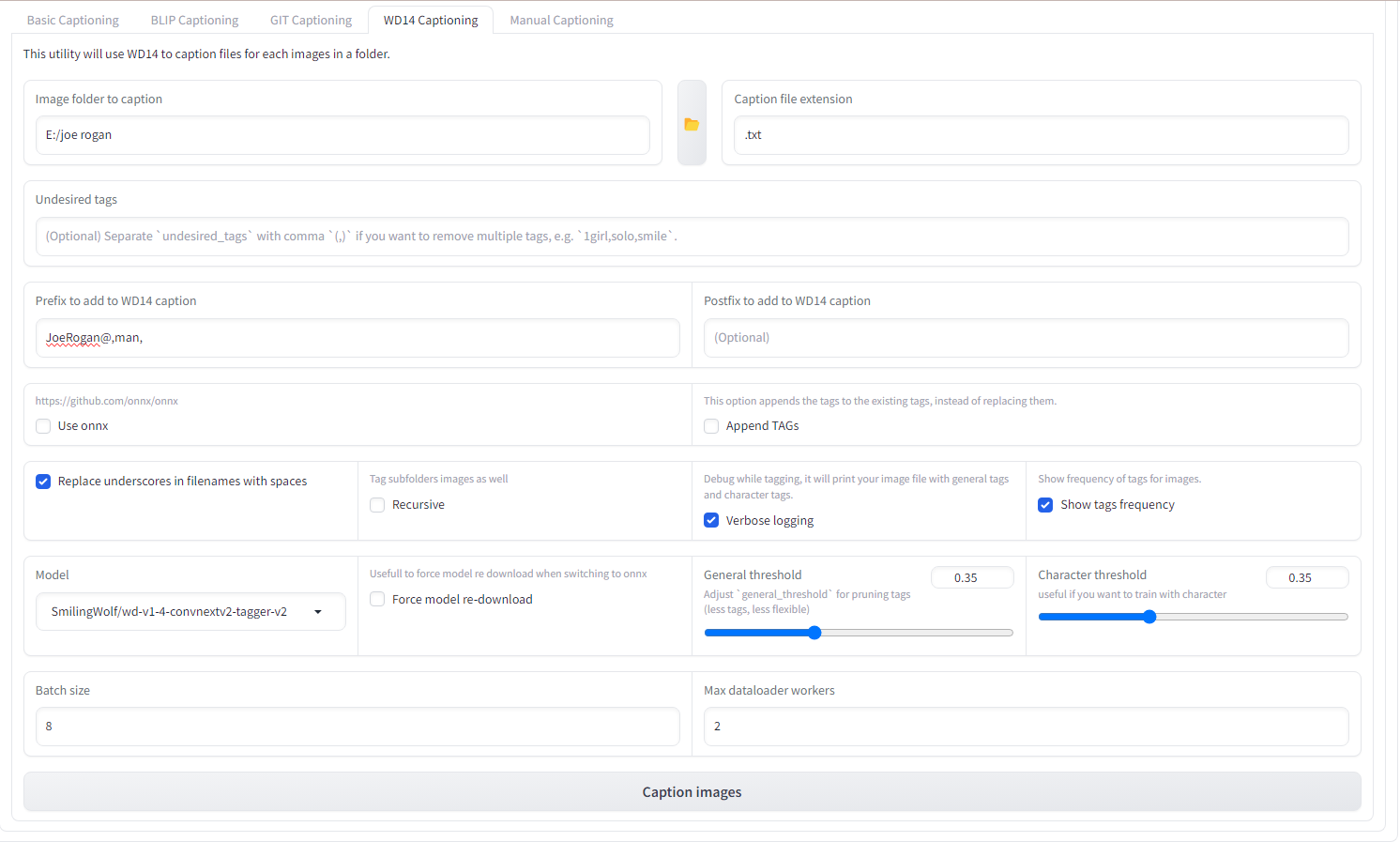This screenshot has height=842, width=1400.
Task: Click the General threshold number box
Action: 972,577
